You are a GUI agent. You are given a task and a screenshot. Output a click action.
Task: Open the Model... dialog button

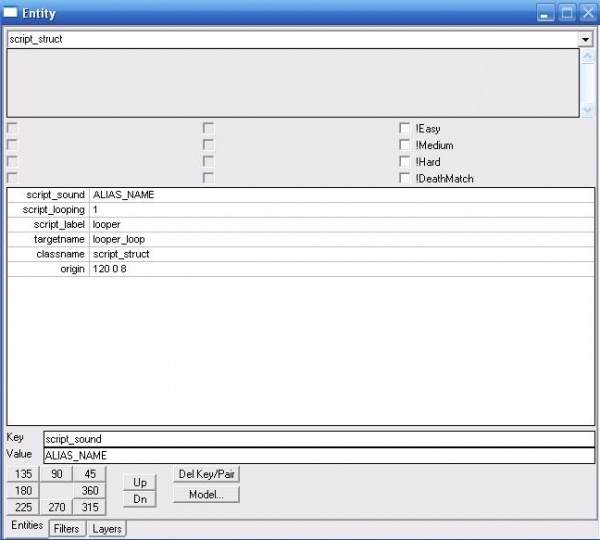coord(206,494)
